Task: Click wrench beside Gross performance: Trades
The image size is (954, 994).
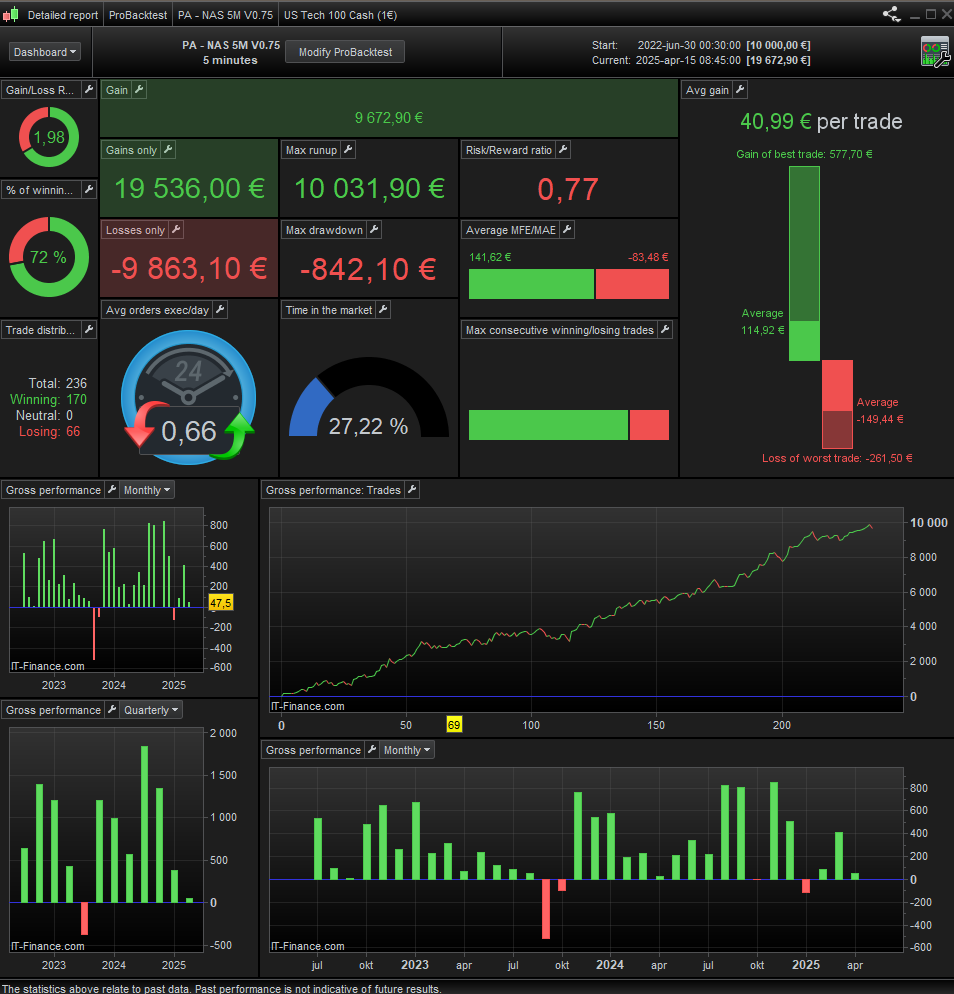Action: 412,489
